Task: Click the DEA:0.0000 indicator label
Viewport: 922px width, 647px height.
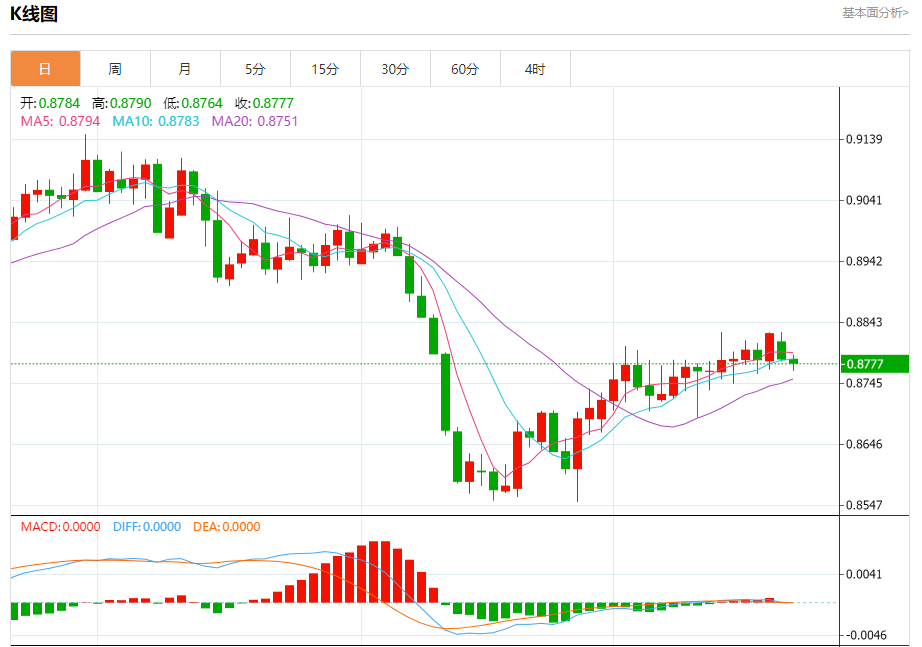Action: tap(226, 526)
